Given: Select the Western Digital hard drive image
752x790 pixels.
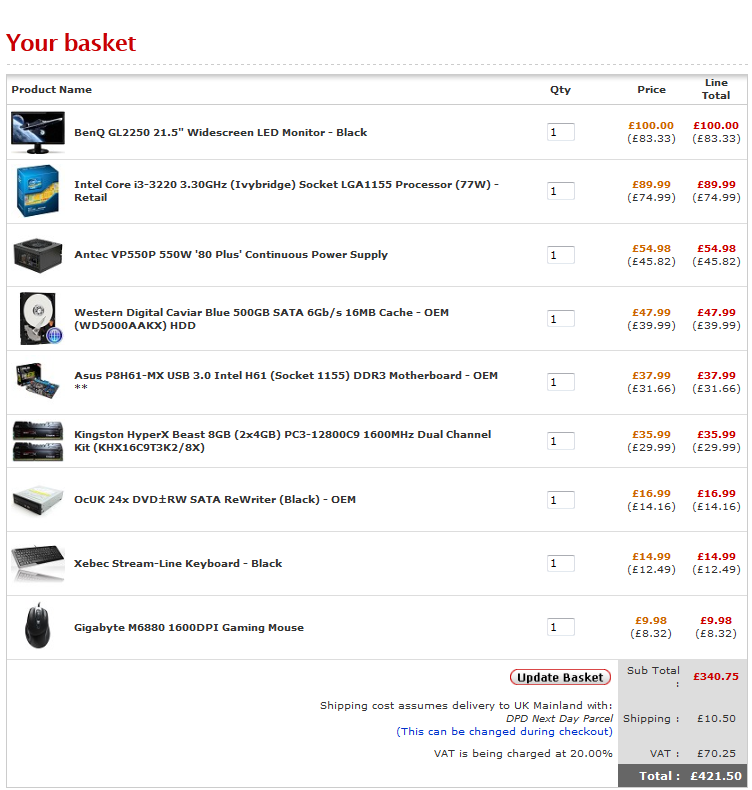Looking at the screenshot, I should [x=37, y=318].
